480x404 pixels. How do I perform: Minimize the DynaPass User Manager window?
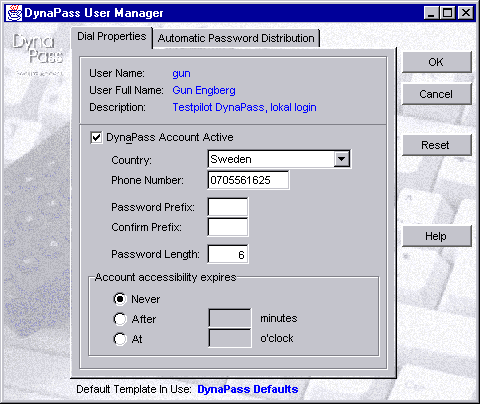[431, 13]
